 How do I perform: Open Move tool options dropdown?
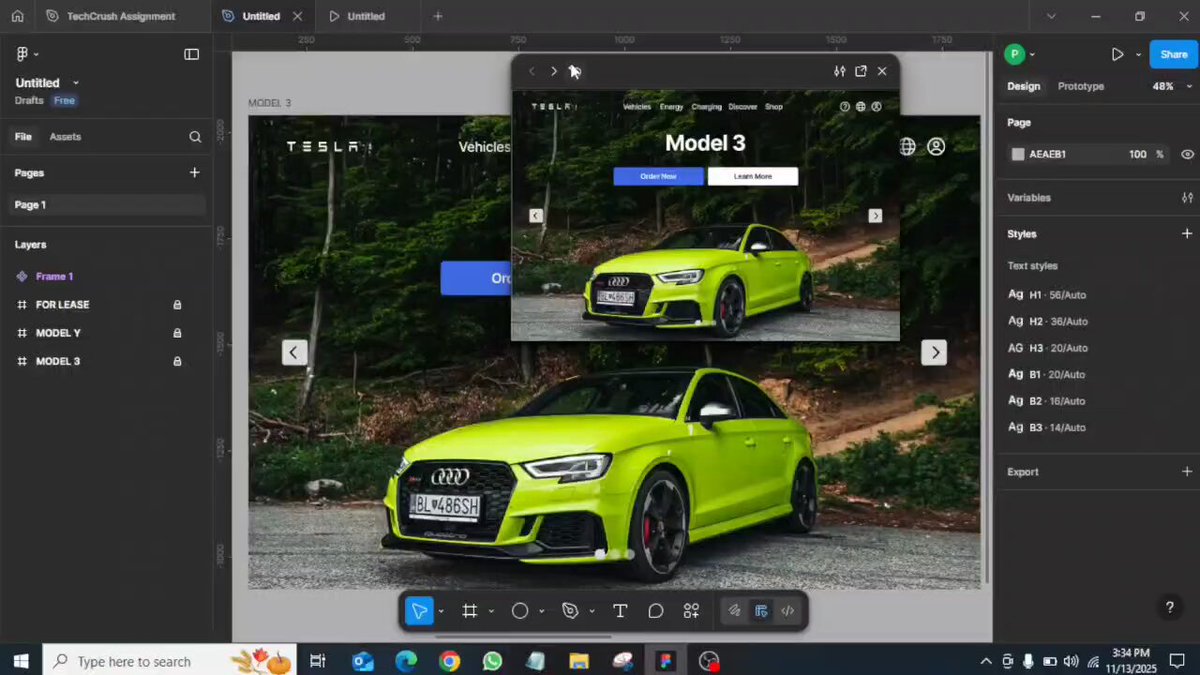(441, 612)
